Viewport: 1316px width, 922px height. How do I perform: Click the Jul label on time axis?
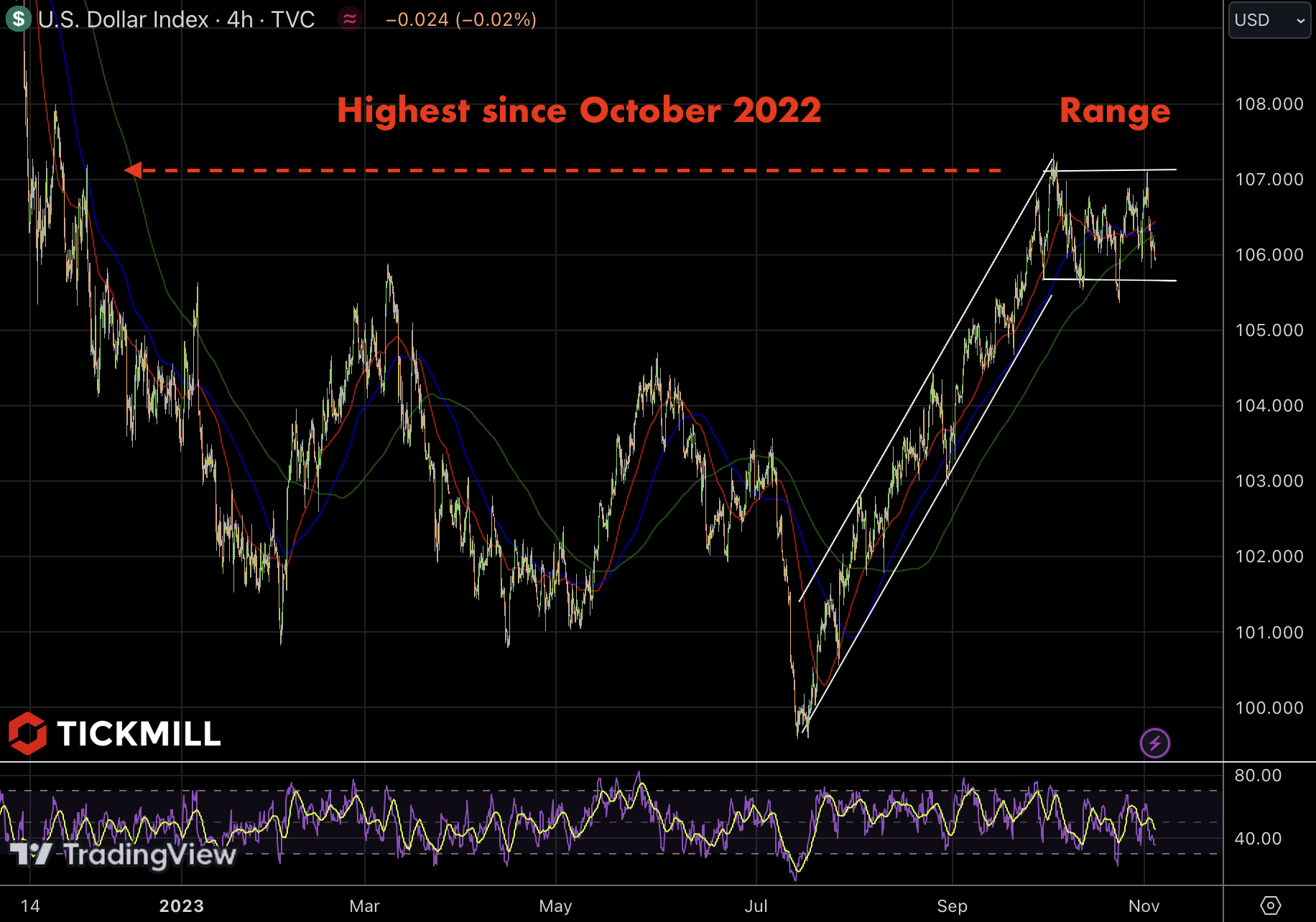756,906
